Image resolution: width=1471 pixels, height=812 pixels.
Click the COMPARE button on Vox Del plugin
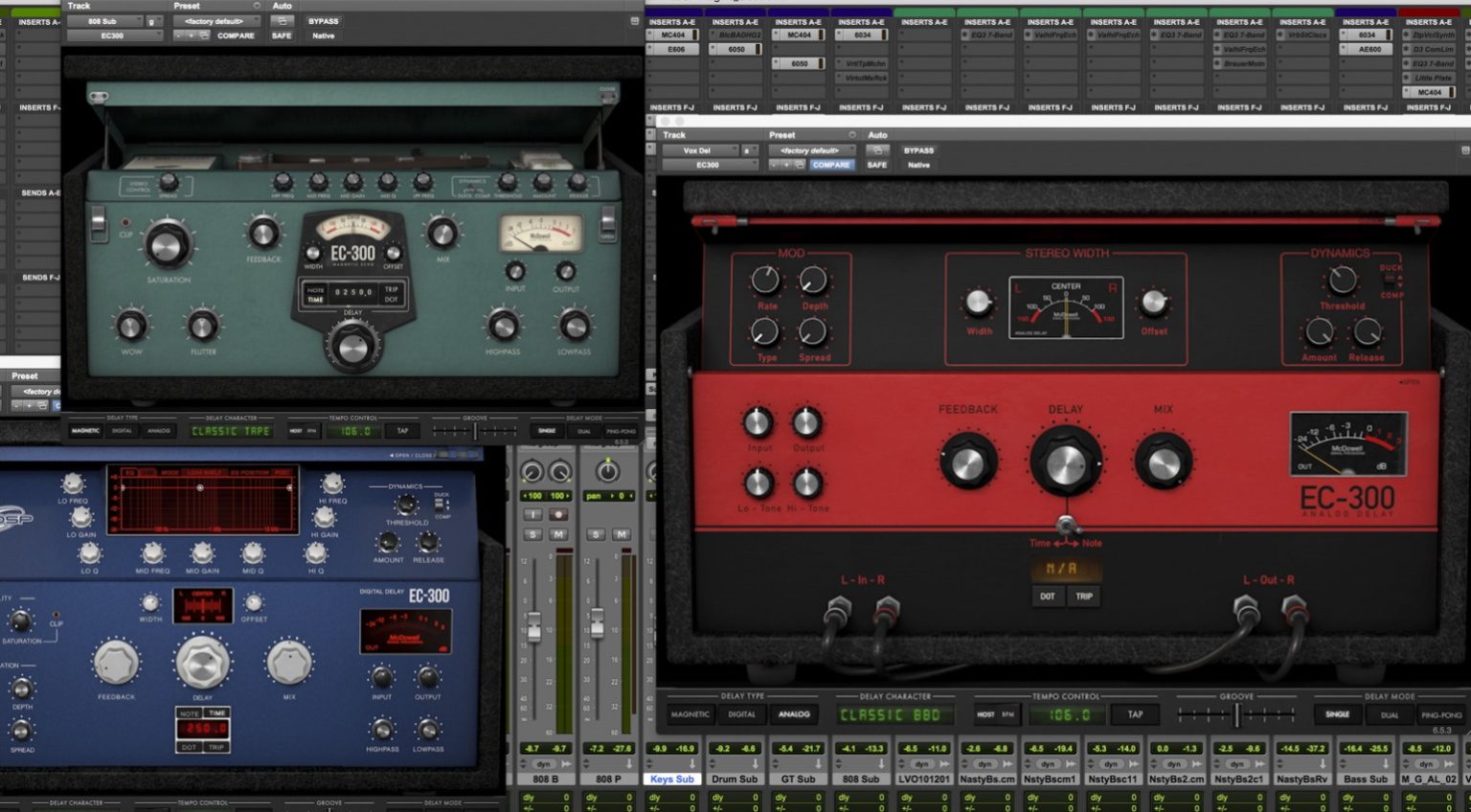click(831, 164)
